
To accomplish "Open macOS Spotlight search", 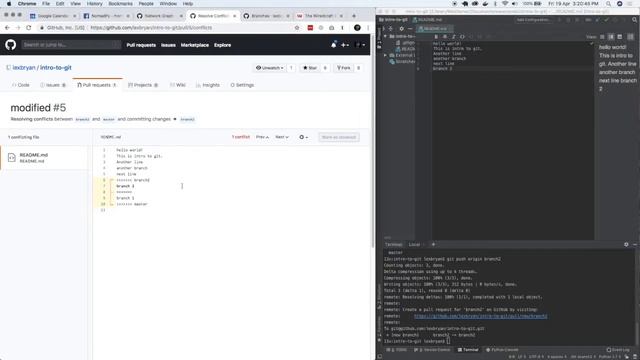I will 608,4.
